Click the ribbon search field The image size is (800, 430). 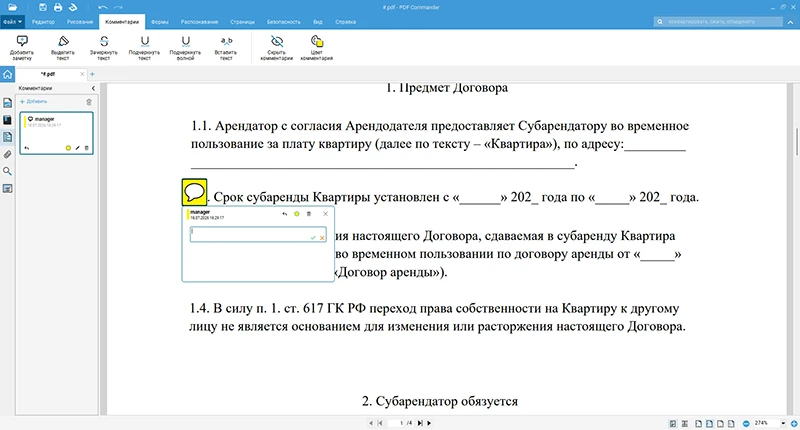click(x=718, y=21)
